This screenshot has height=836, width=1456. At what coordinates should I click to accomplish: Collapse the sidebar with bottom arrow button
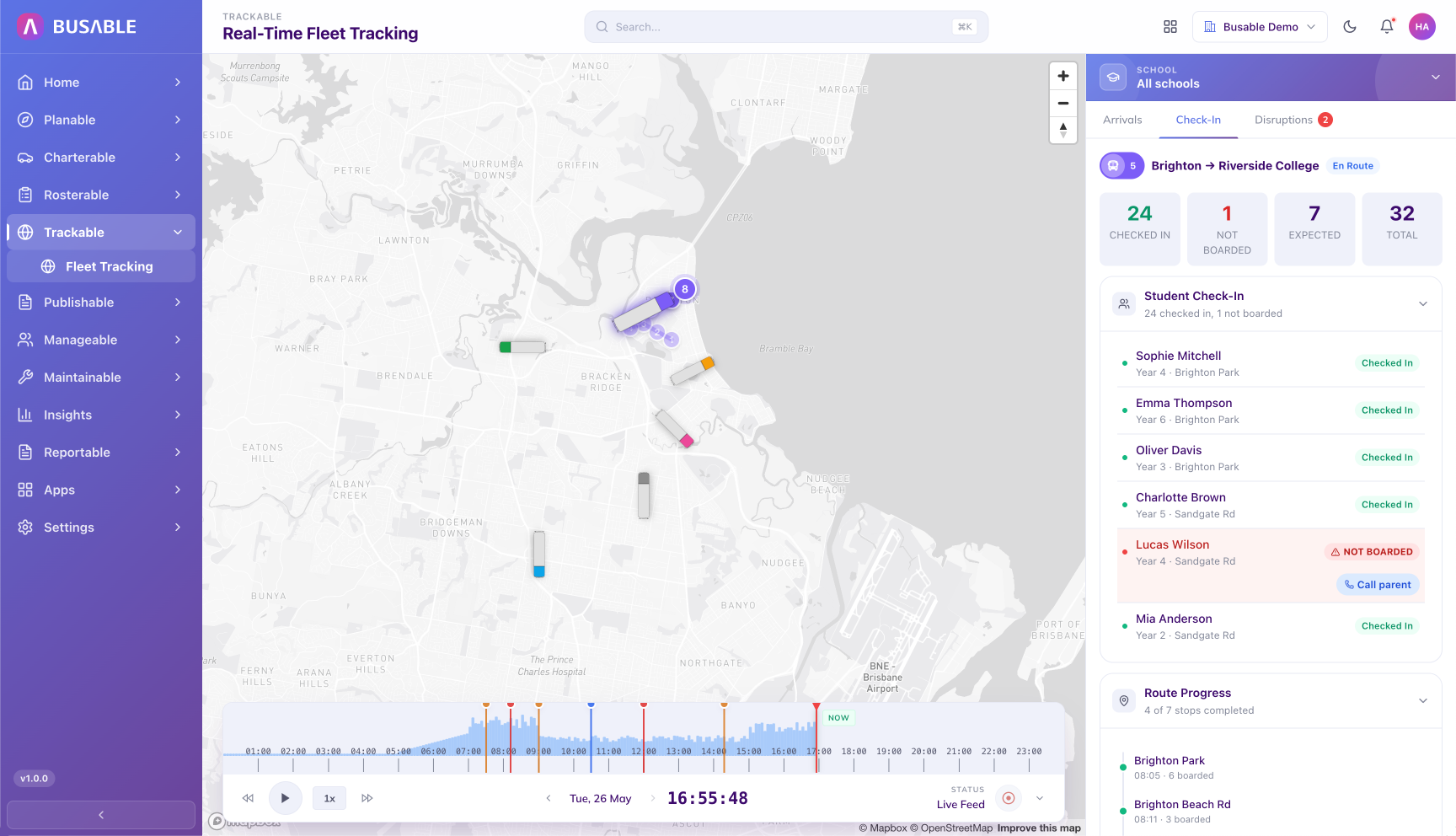click(101, 815)
